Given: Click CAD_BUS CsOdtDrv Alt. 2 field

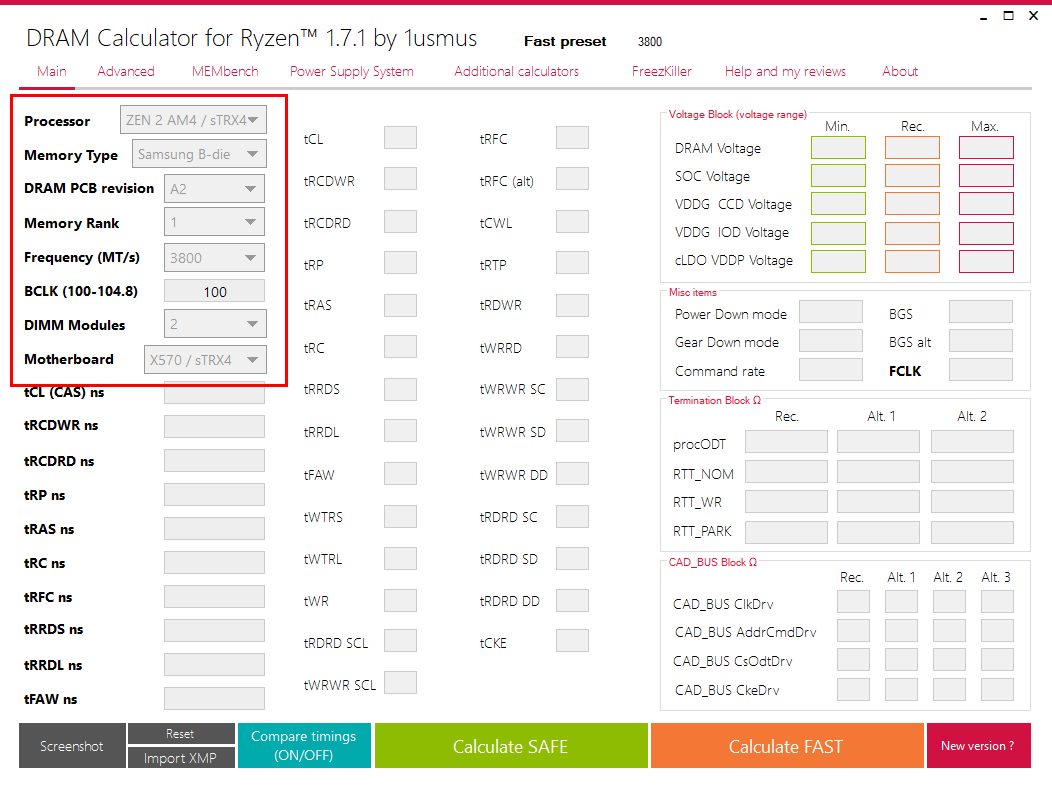Looking at the screenshot, I should 949,660.
